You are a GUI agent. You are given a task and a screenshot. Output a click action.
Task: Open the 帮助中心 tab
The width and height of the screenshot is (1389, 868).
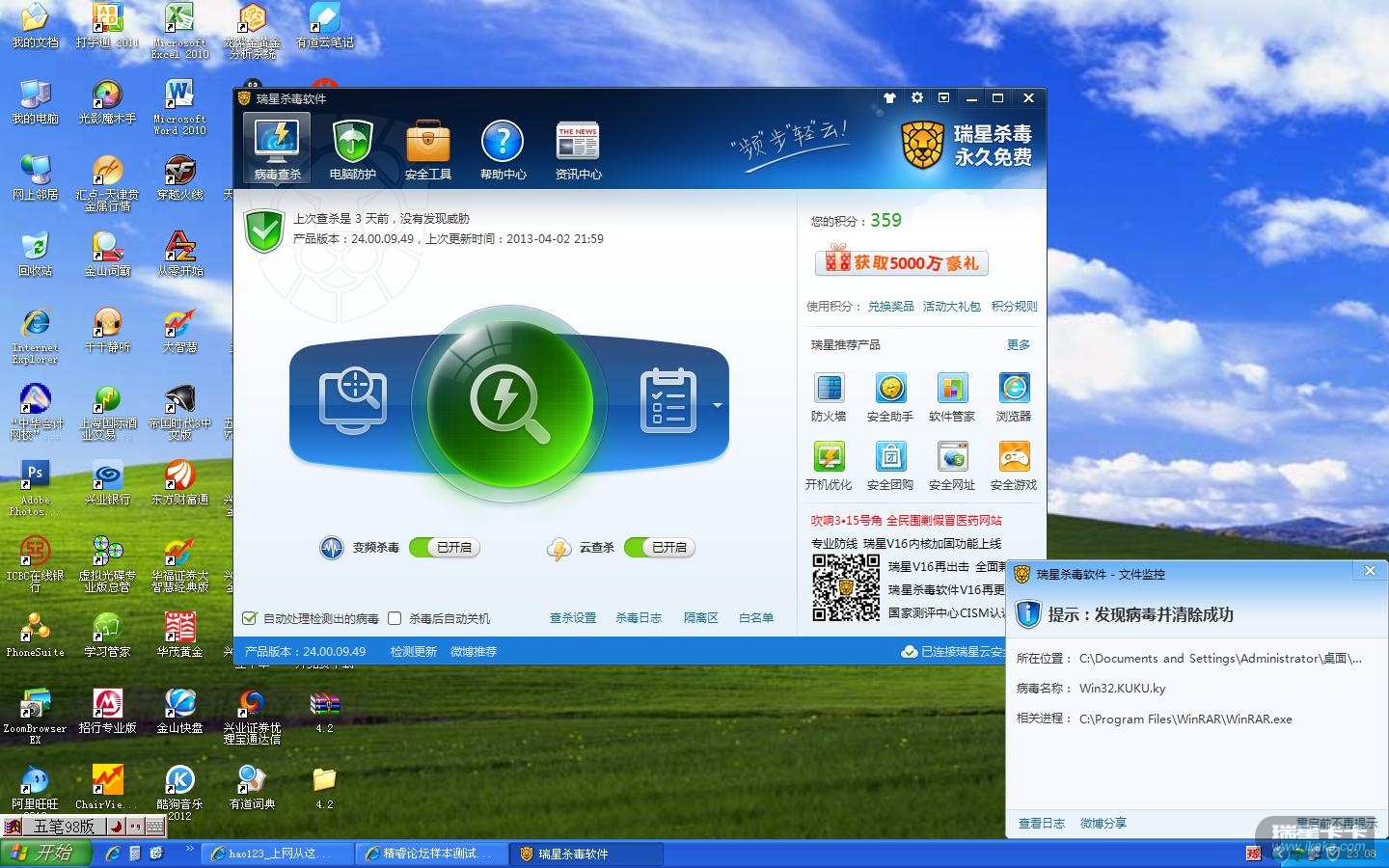pos(503,149)
